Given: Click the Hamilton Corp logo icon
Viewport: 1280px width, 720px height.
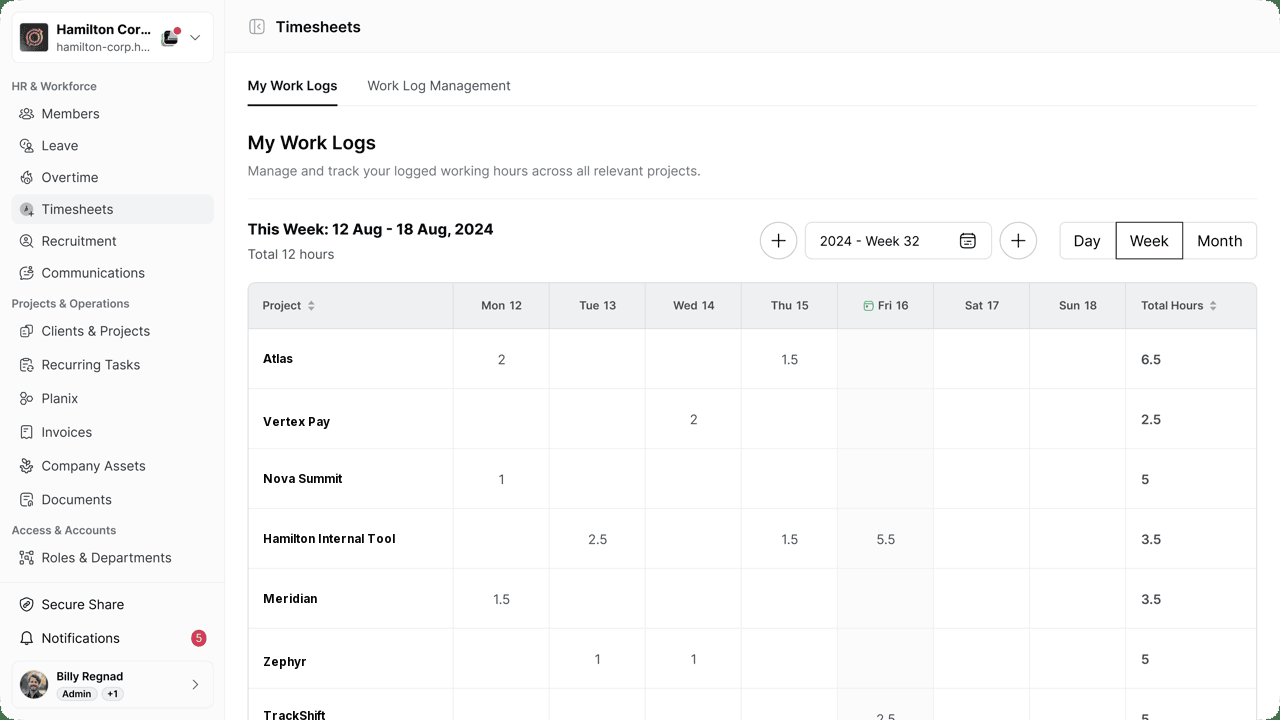Looking at the screenshot, I should [x=34, y=38].
